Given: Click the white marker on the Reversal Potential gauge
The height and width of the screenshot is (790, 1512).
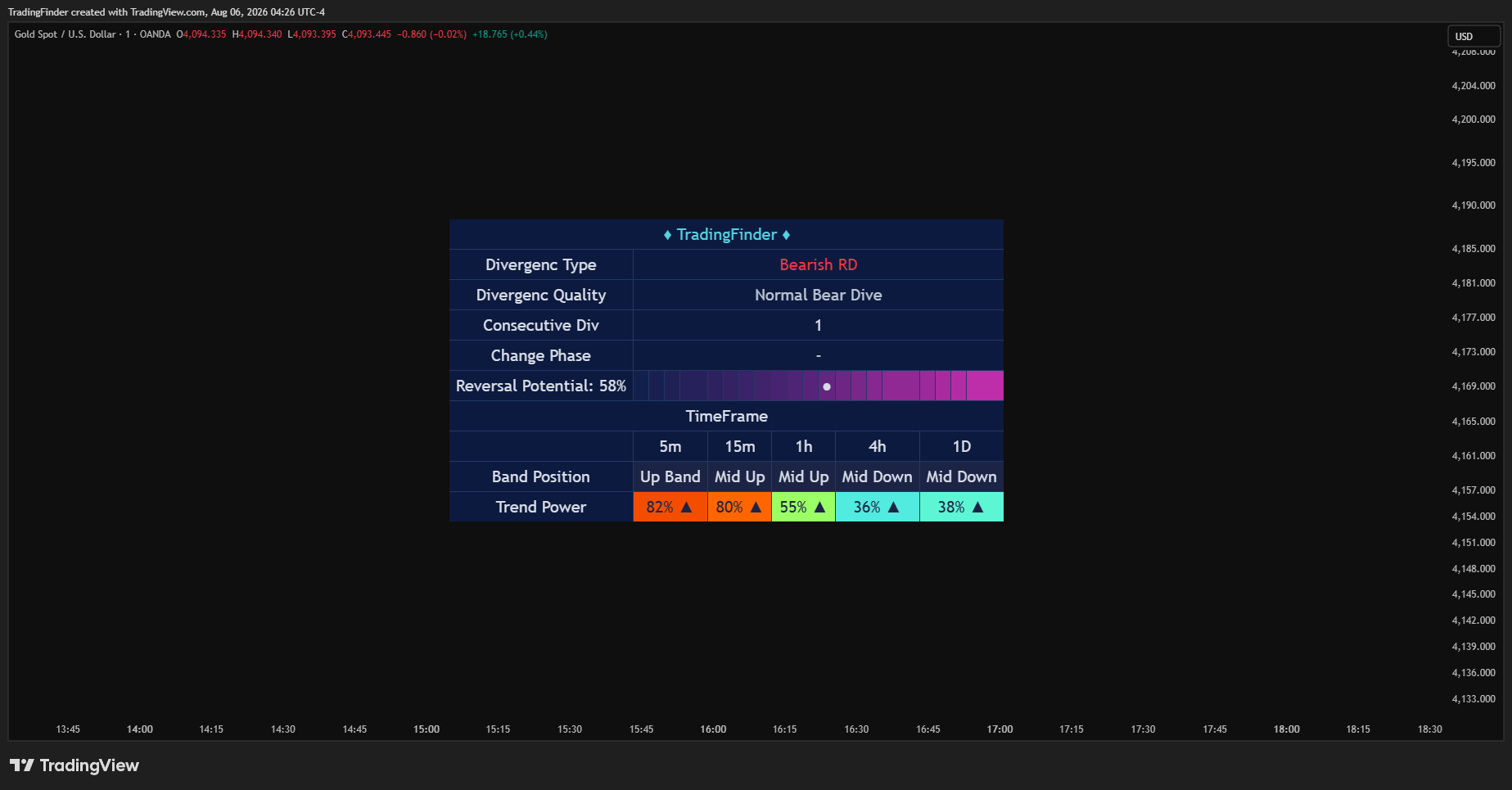Looking at the screenshot, I should tap(827, 386).
